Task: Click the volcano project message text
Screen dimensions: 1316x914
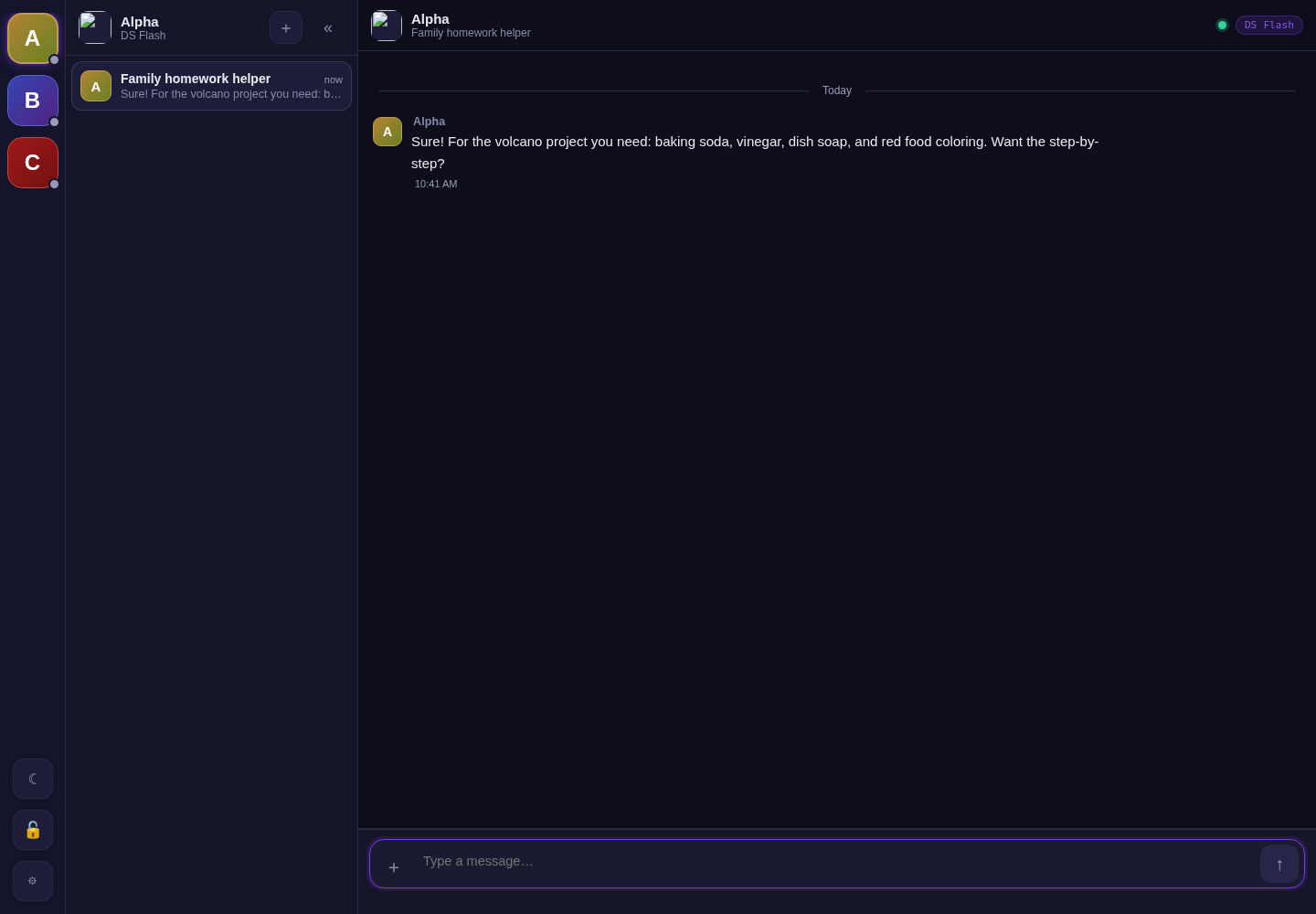Action: (755, 153)
